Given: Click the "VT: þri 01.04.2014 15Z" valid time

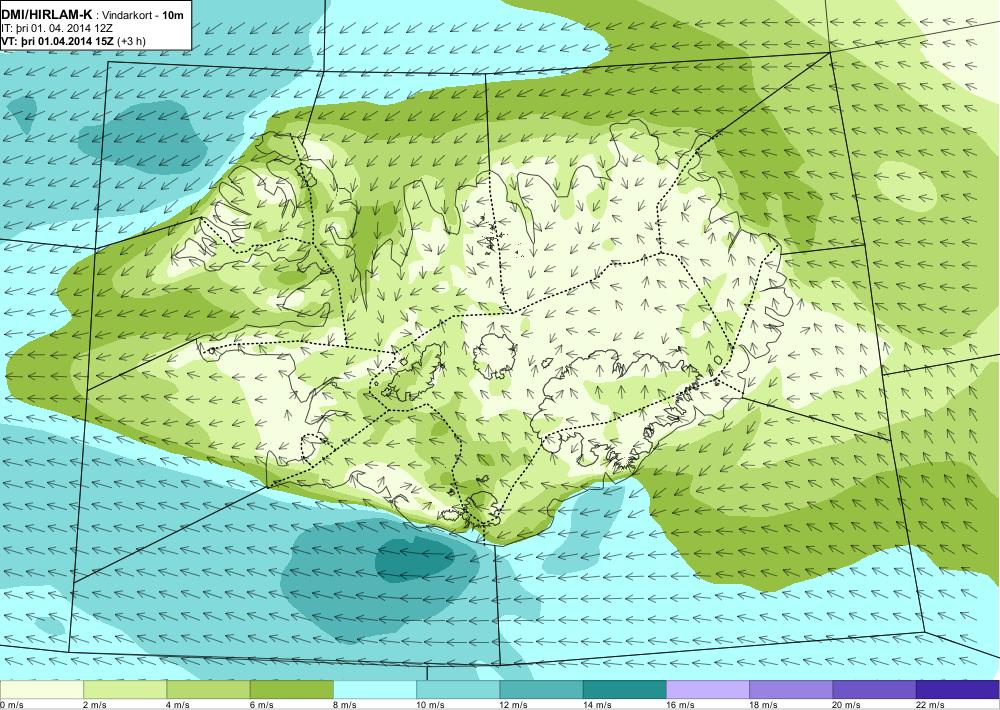Looking at the screenshot, I should tap(59, 41).
